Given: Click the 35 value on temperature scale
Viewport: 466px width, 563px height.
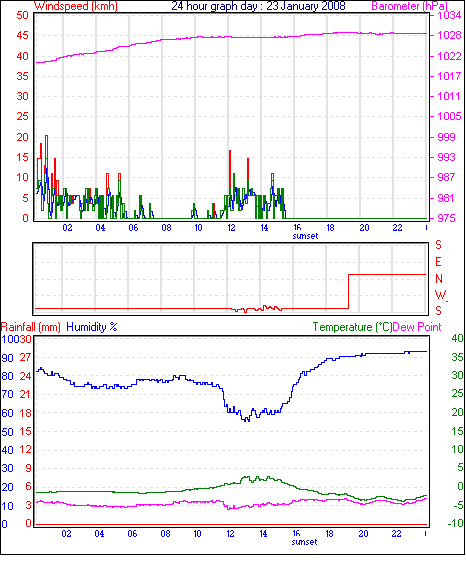Looking at the screenshot, I should [457, 357].
